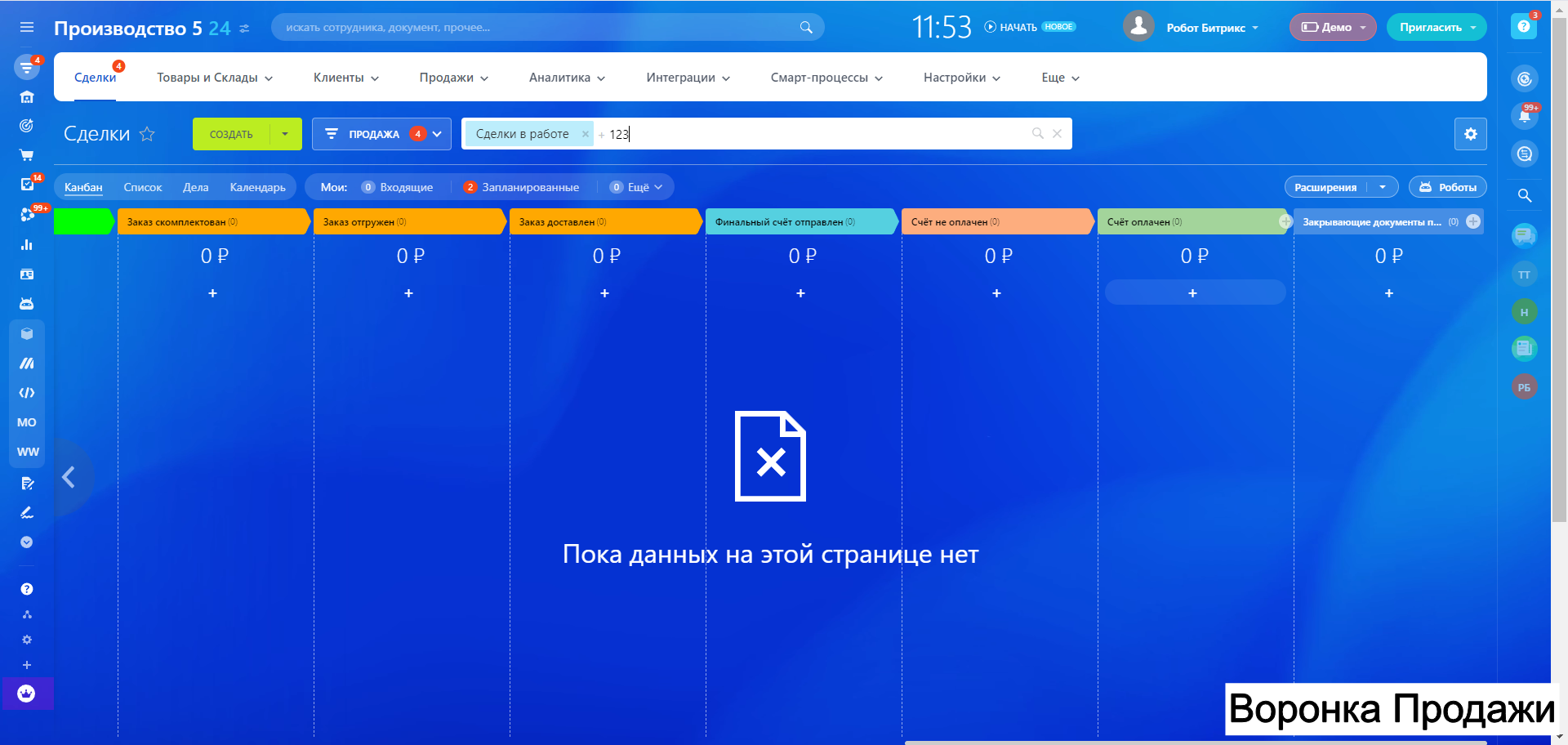The height and width of the screenshot is (745, 1568).
Task: Expand the Еще menu in navigation
Action: [1060, 78]
